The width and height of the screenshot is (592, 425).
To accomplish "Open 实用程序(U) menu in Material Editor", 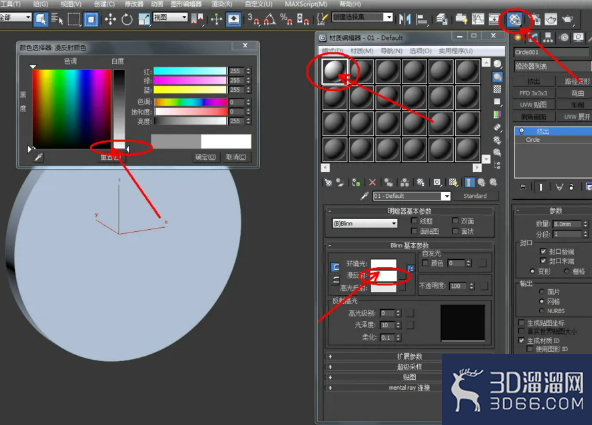I will pos(456,51).
